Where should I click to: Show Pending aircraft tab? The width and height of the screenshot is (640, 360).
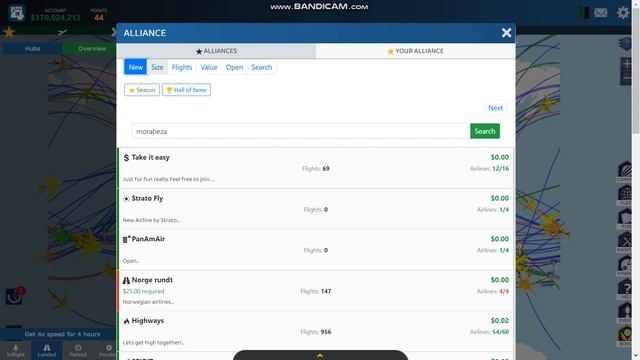coord(107,351)
